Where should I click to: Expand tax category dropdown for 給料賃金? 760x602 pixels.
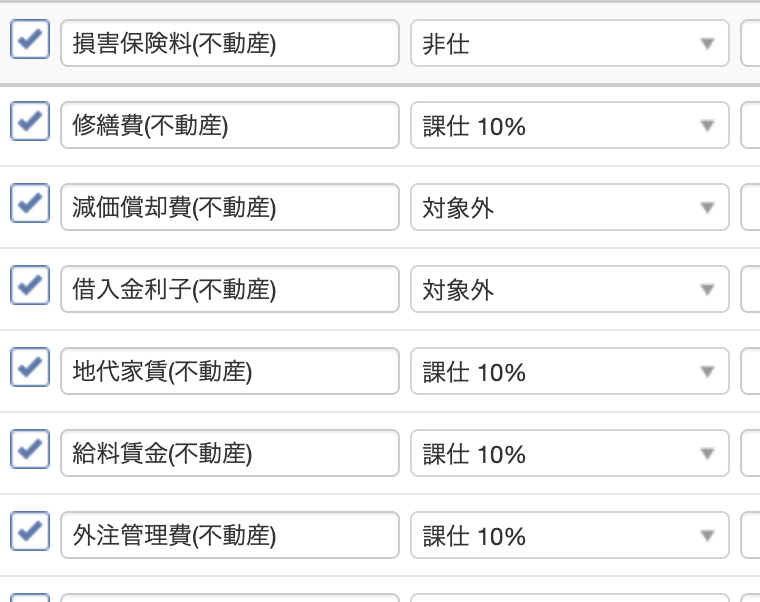pyautogui.click(x=569, y=454)
